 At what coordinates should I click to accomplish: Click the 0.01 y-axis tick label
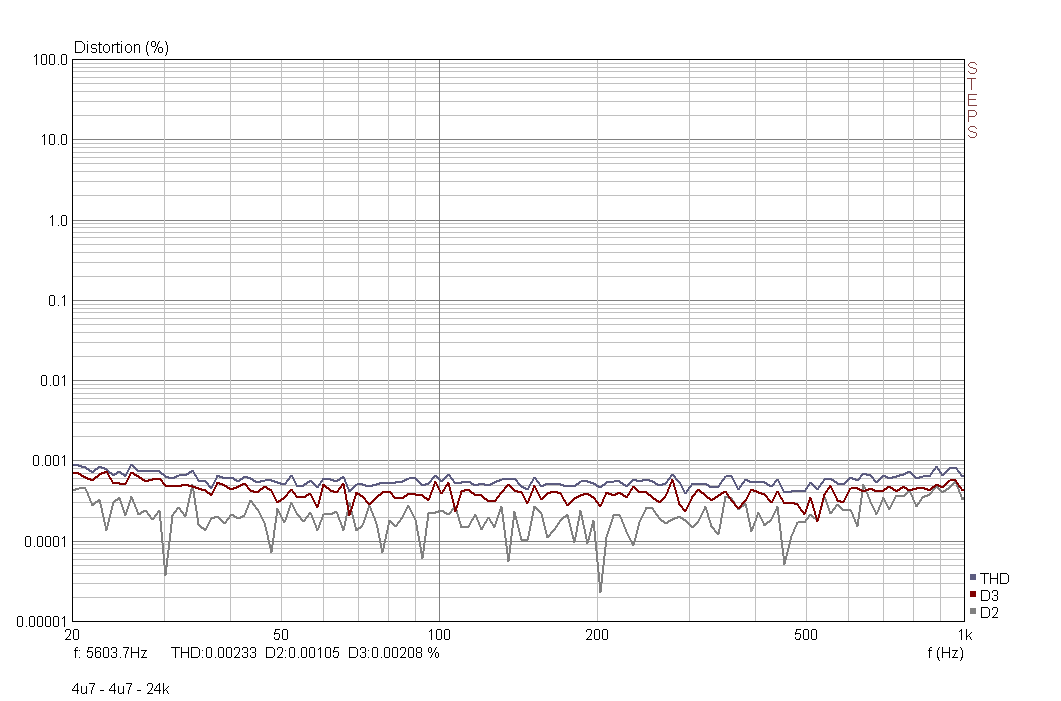tap(54, 381)
